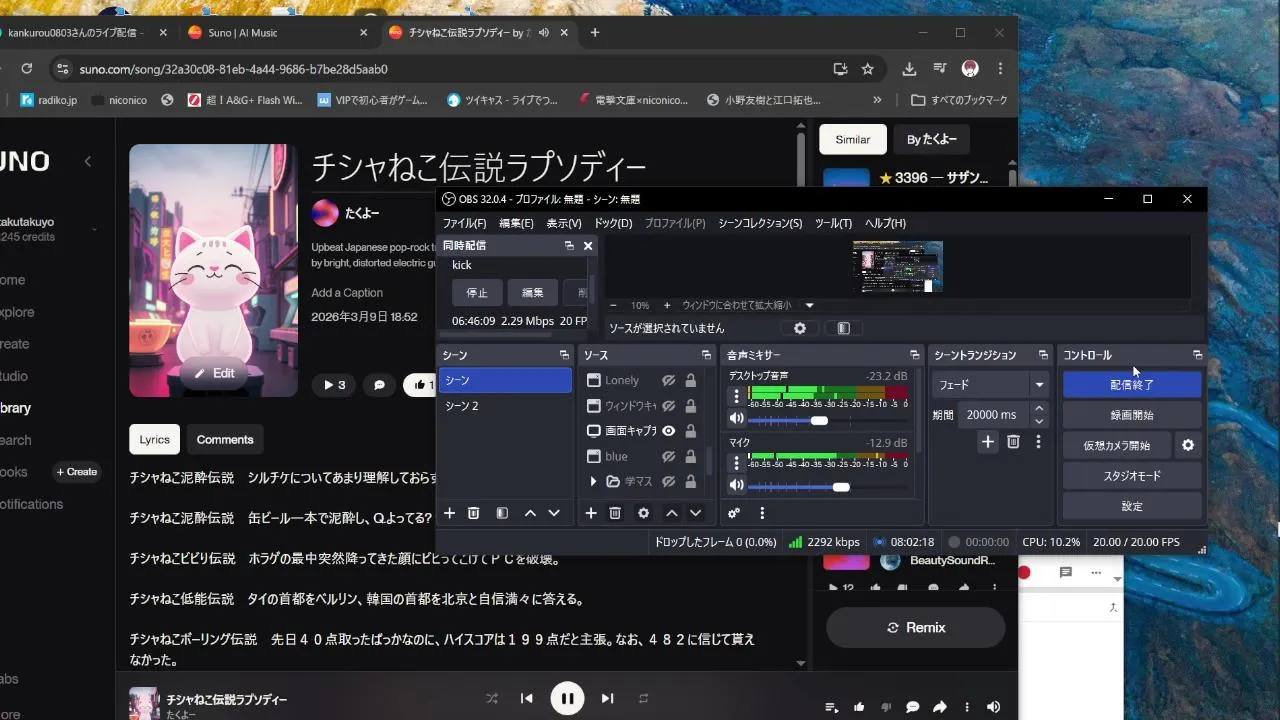
Task: Add a scene transition with plus icon
Action: pos(988,441)
